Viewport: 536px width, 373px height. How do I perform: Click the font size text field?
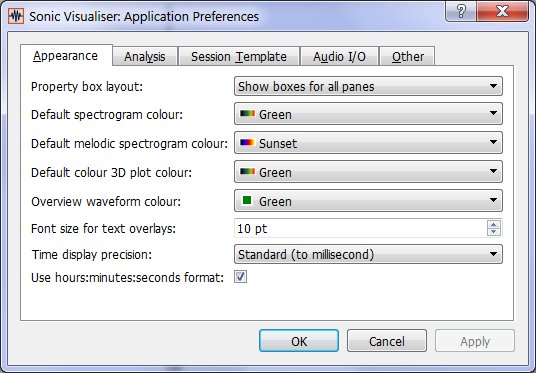[361, 228]
